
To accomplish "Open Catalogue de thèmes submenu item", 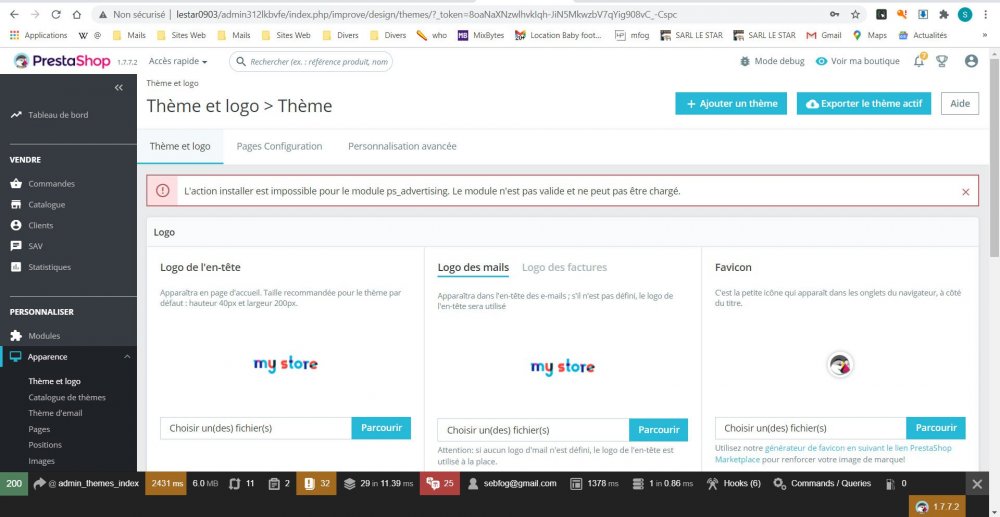I will click(x=67, y=397).
